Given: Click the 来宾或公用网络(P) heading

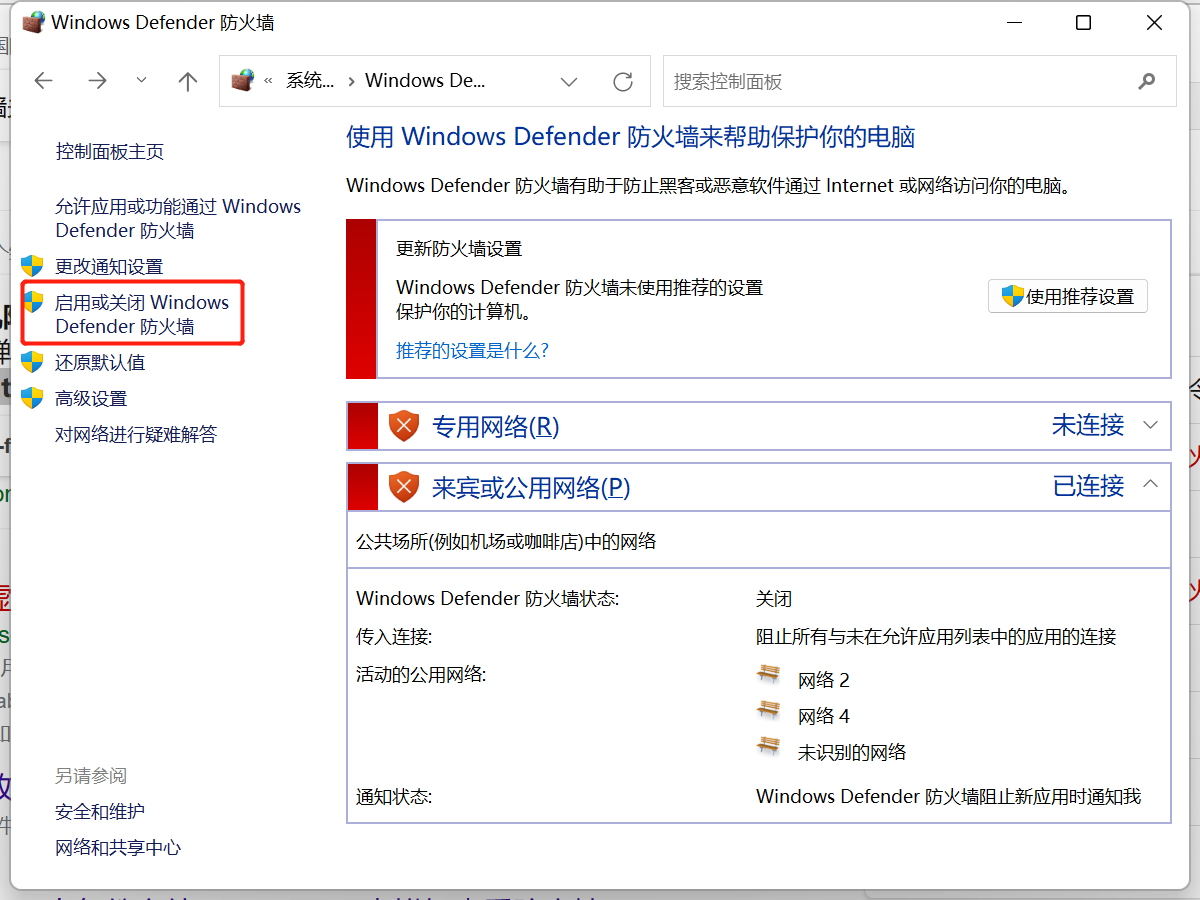Looking at the screenshot, I should (x=531, y=488).
